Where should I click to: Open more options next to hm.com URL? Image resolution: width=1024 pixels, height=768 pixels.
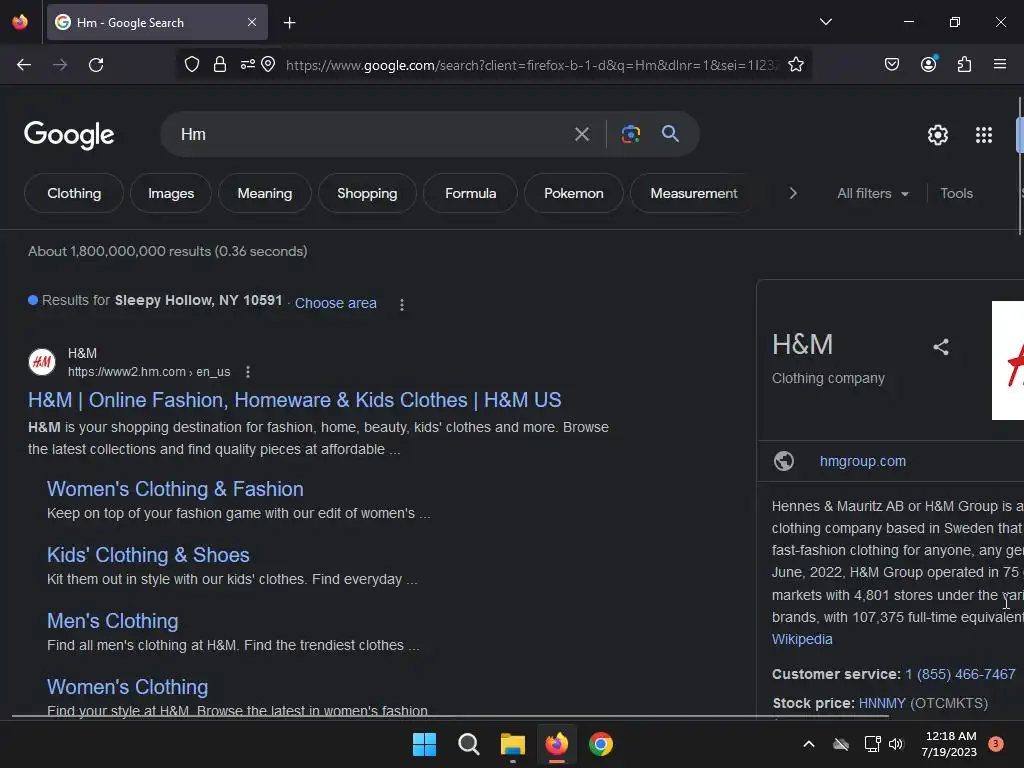248,372
